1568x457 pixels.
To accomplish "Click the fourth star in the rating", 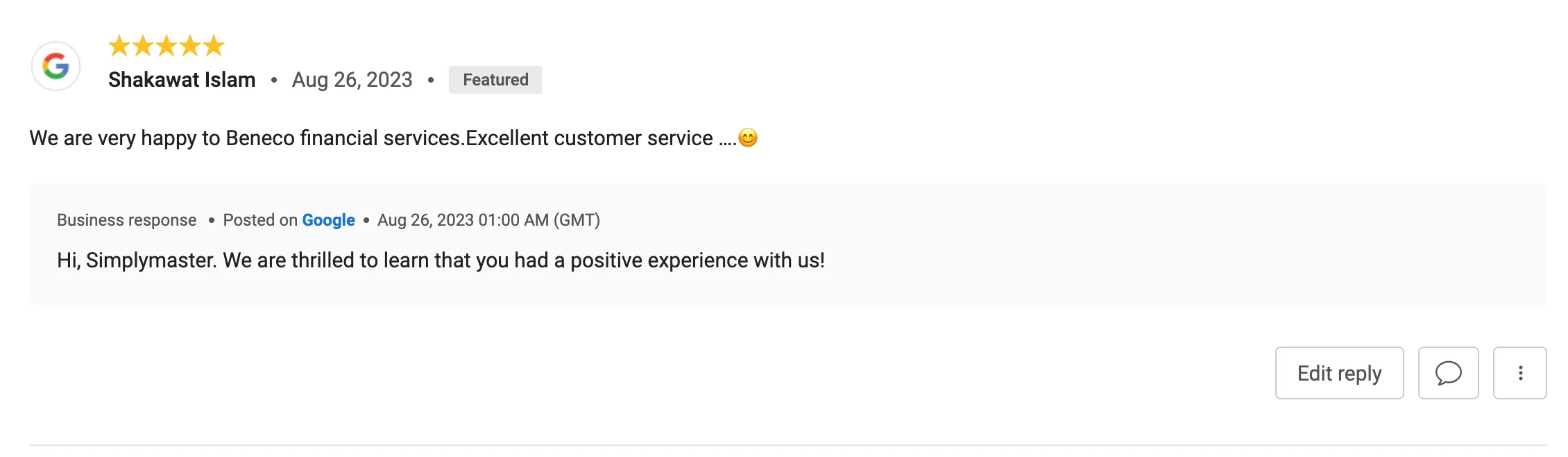I will [x=190, y=46].
